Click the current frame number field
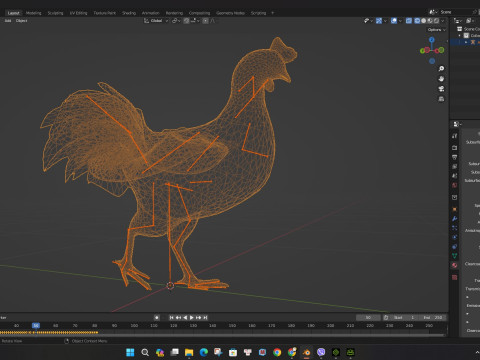 [368, 318]
